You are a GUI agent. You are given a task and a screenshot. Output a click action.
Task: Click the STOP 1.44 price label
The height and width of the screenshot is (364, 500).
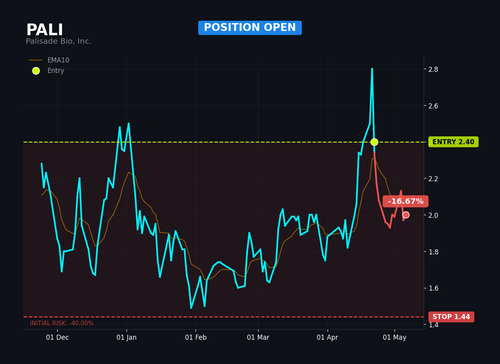coord(451,317)
